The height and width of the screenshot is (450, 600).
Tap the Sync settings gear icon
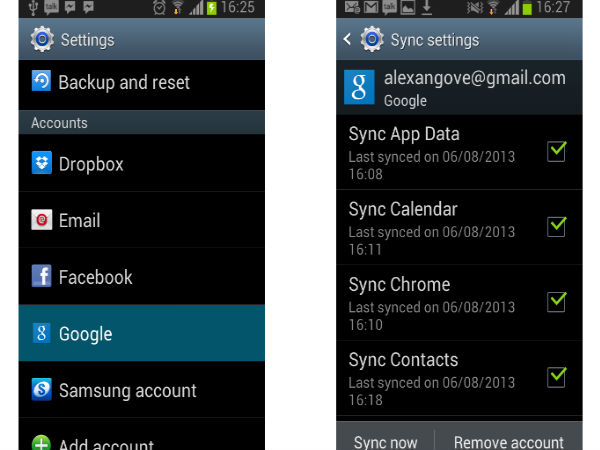372,40
